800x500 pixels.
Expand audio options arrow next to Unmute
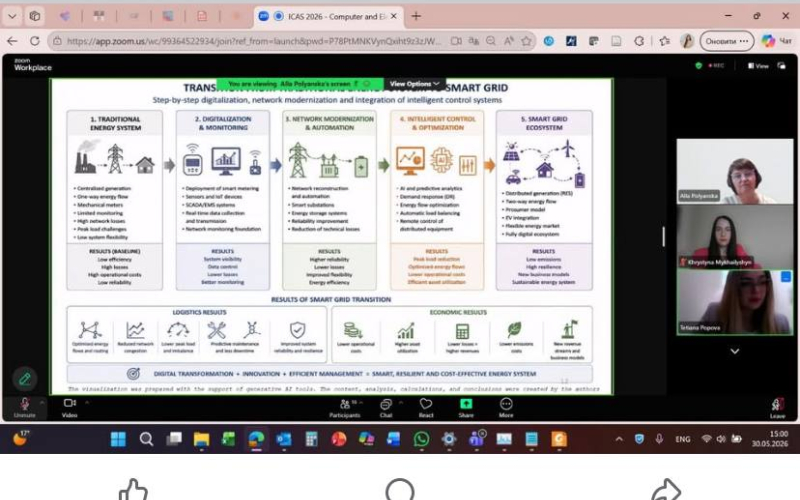point(42,403)
